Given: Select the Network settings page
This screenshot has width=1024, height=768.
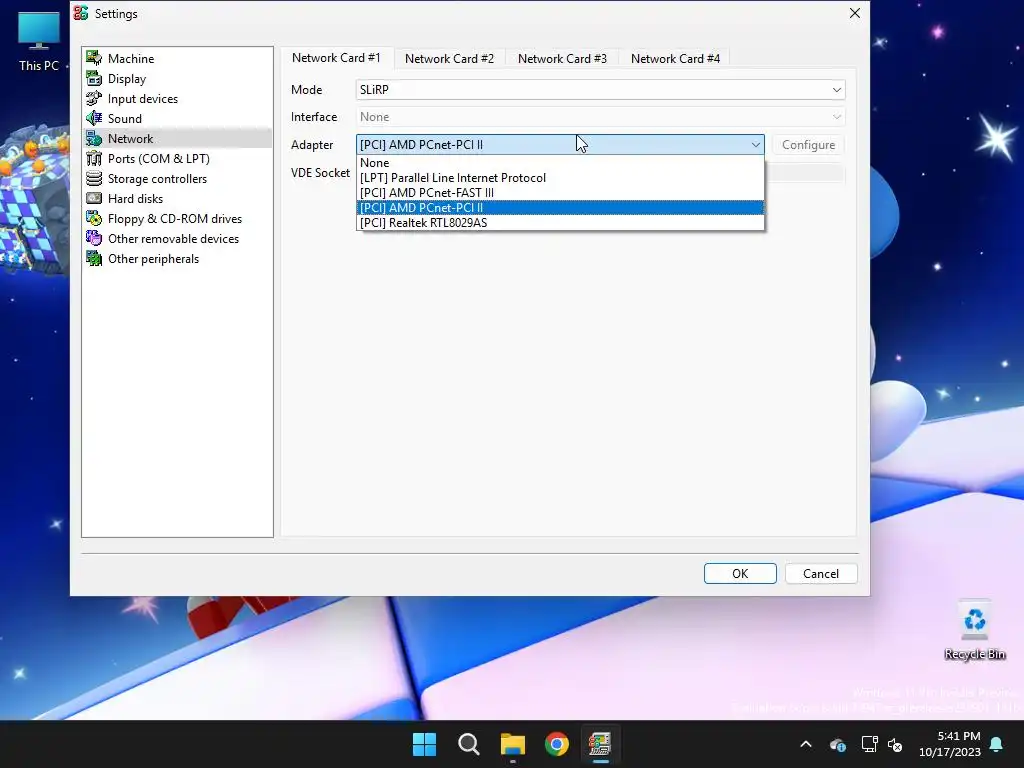Looking at the screenshot, I should [x=130, y=138].
